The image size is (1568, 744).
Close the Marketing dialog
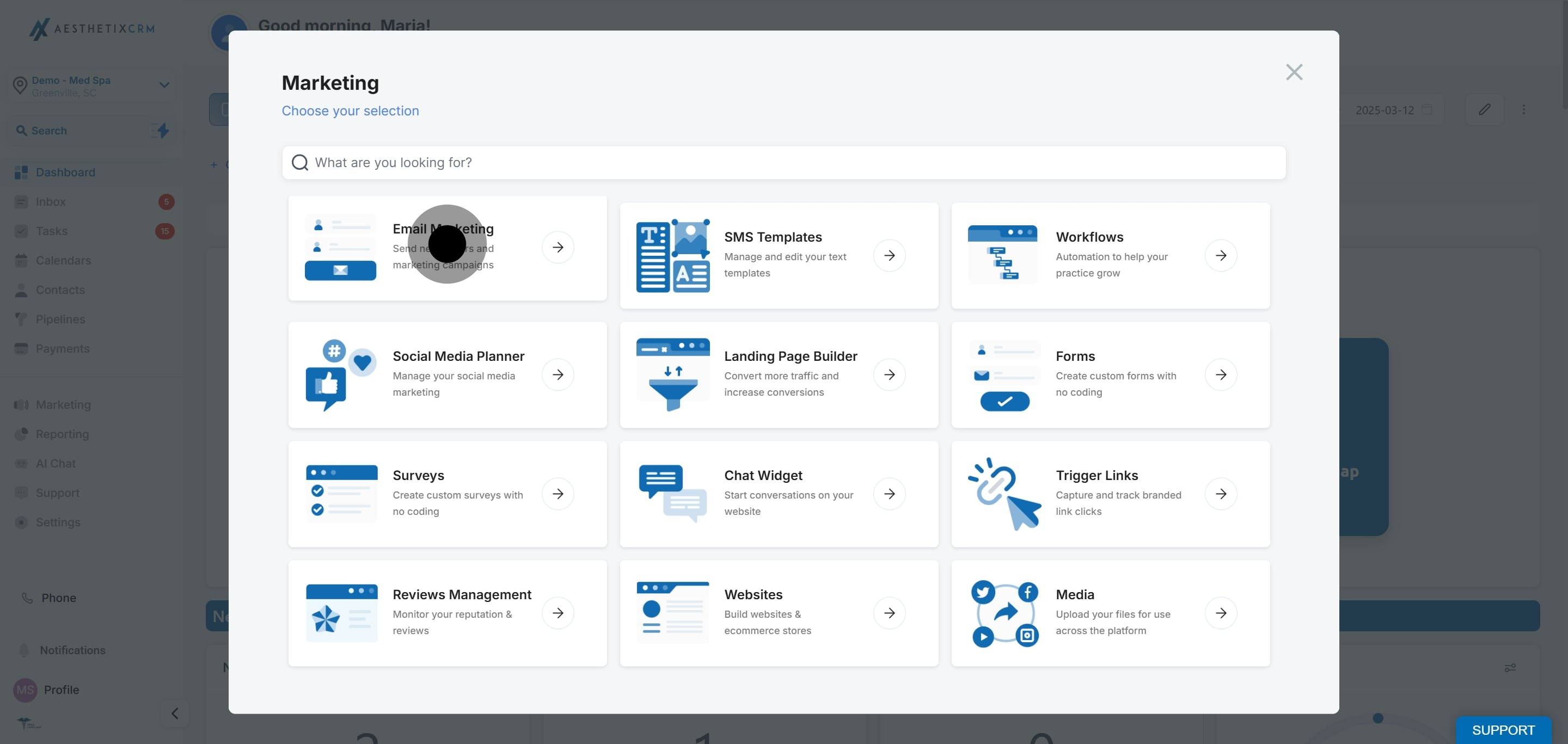point(1294,72)
